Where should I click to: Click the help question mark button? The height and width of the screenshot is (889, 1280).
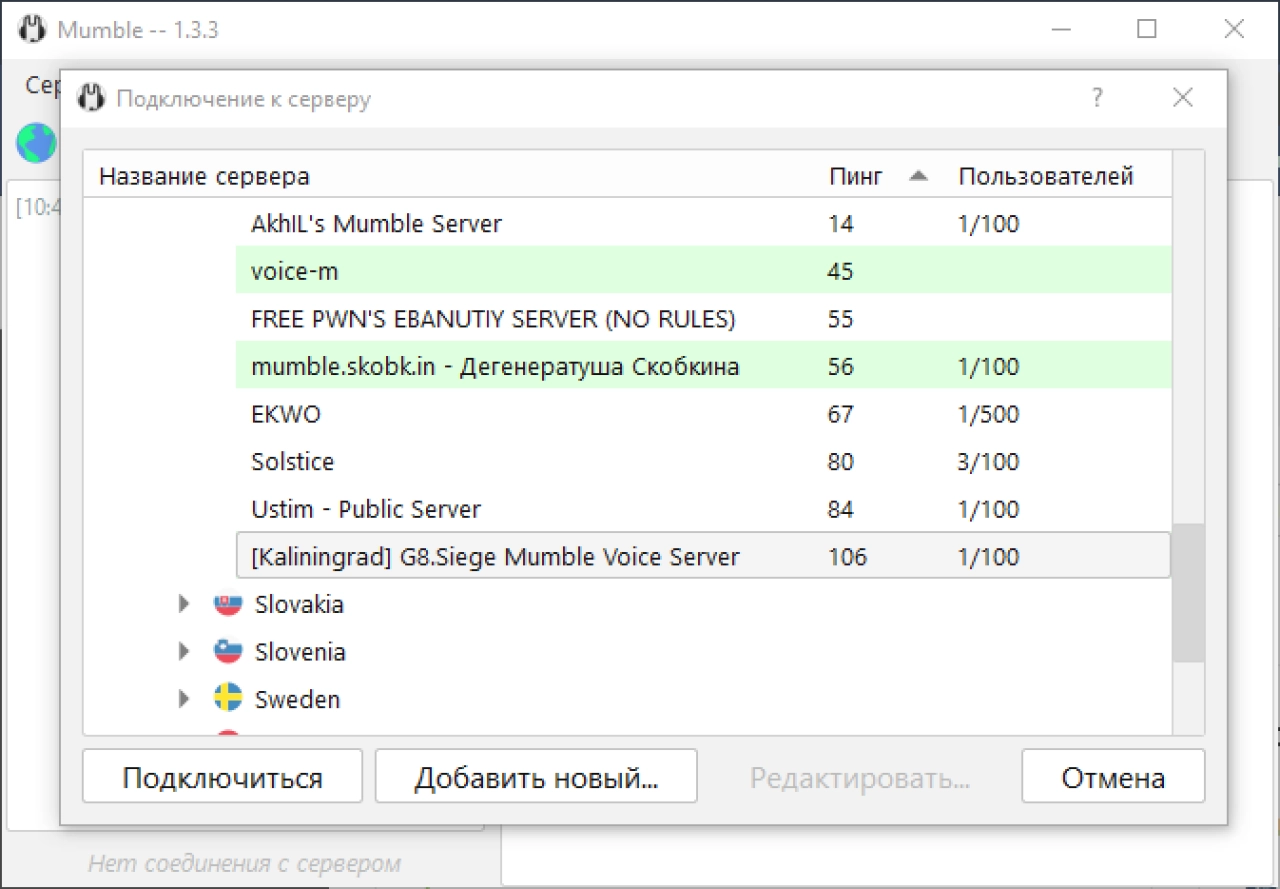coord(1097,97)
